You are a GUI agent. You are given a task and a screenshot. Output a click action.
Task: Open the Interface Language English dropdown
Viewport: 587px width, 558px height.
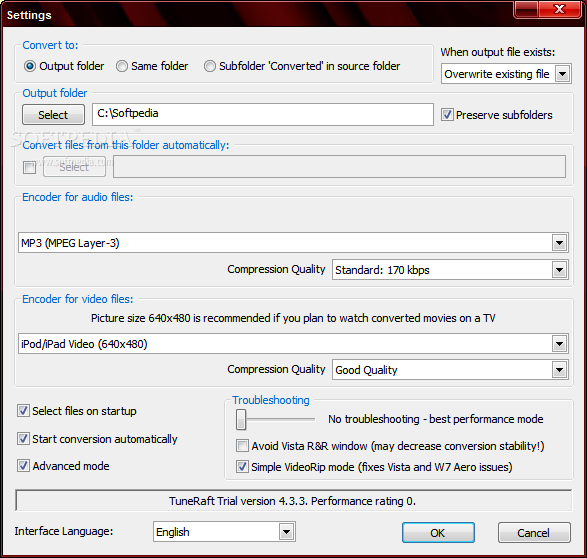tap(224, 532)
